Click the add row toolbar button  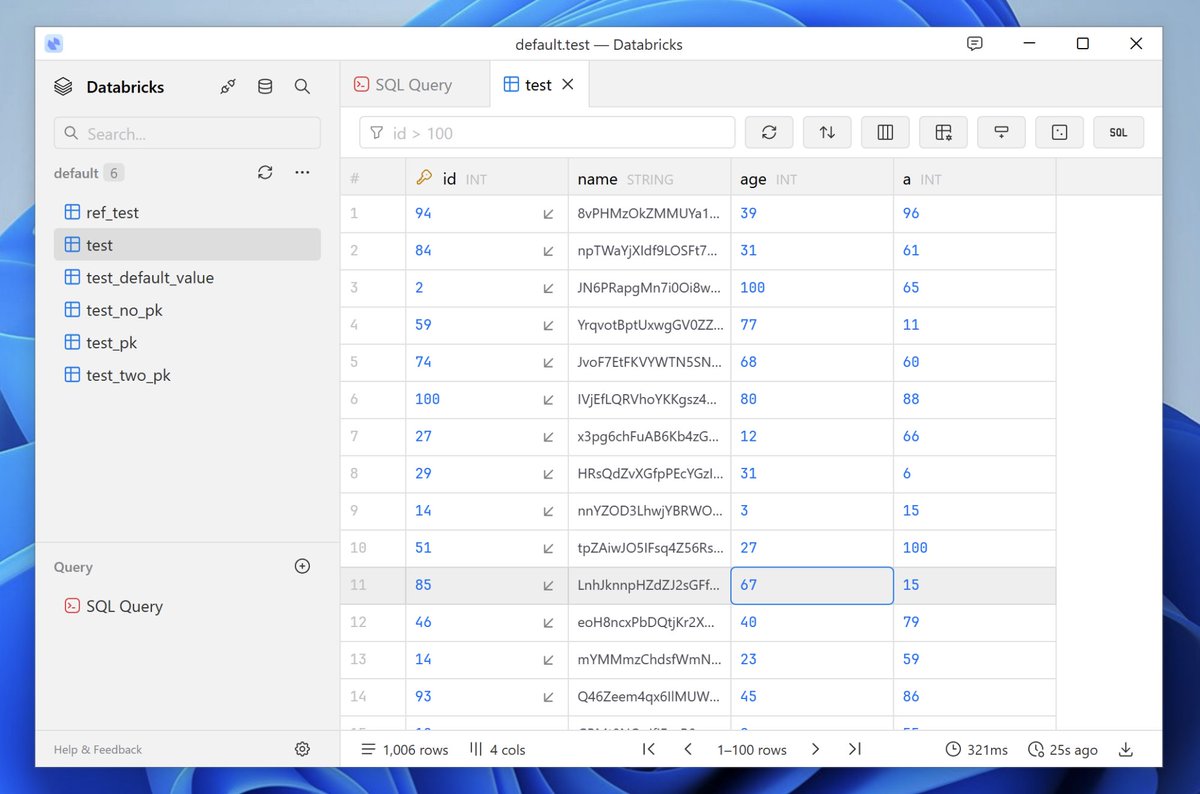(x=1002, y=132)
